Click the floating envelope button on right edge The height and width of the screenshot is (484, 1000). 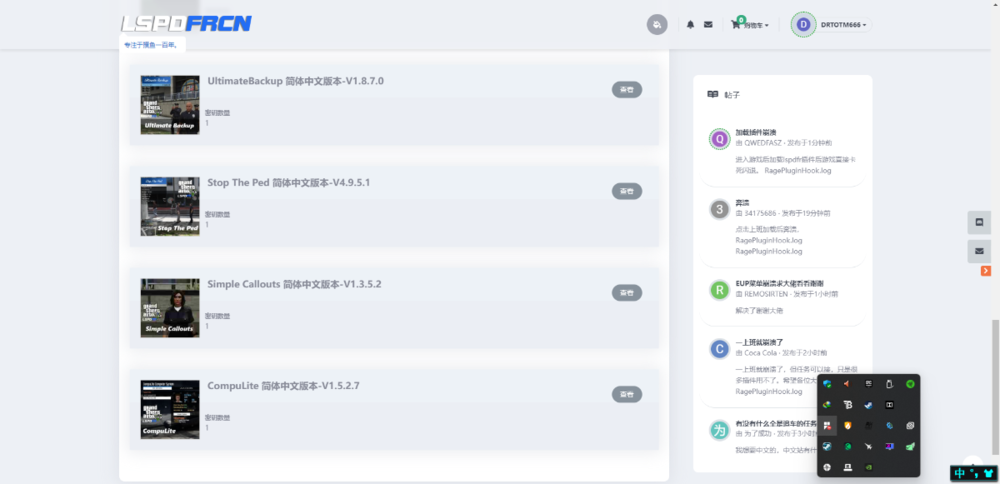[979, 251]
